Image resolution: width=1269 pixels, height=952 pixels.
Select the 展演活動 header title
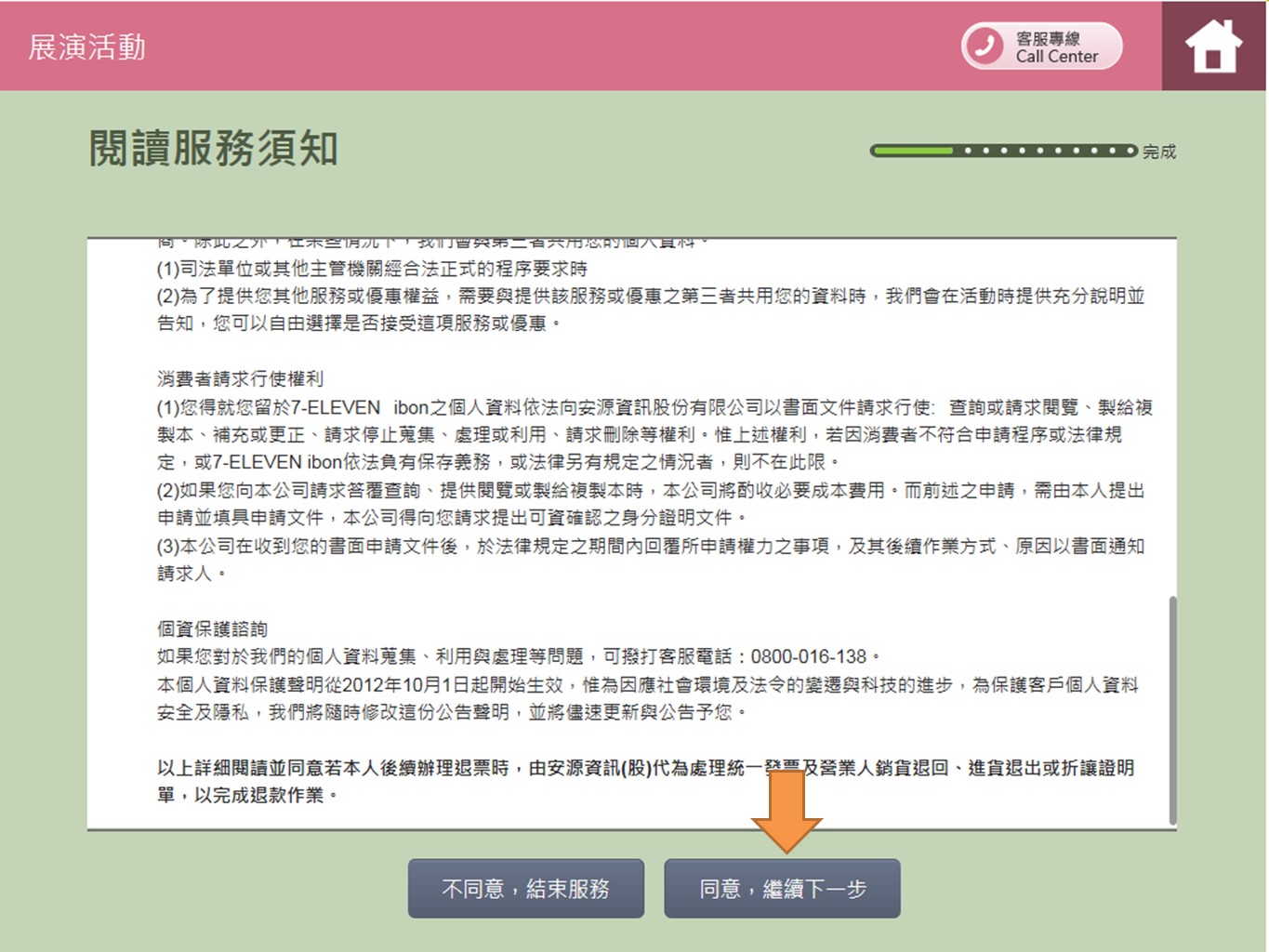click(x=86, y=46)
